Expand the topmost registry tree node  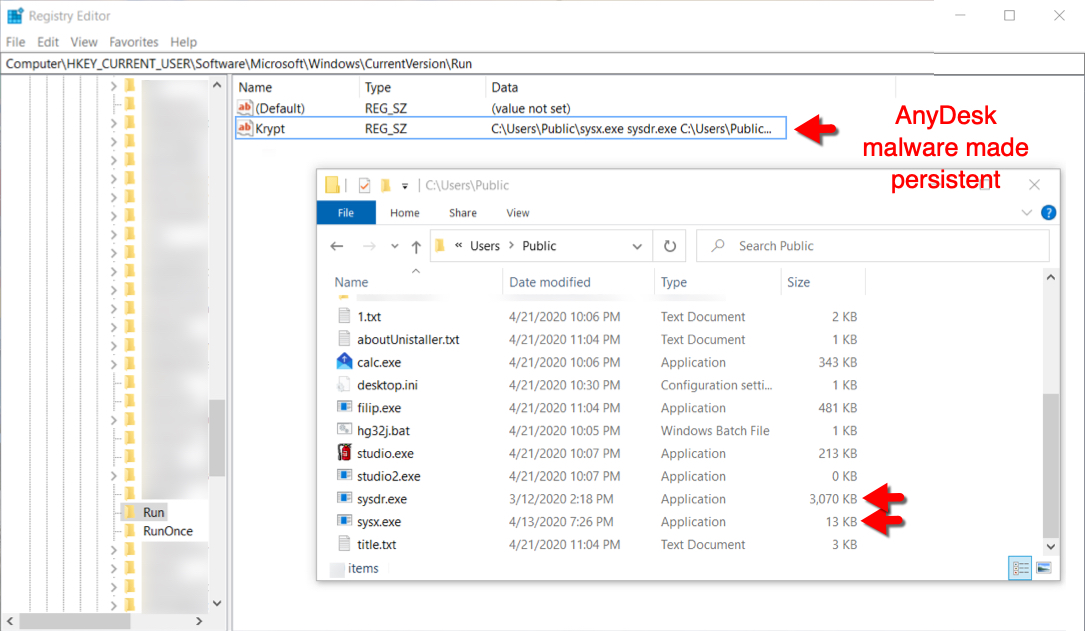point(114,86)
